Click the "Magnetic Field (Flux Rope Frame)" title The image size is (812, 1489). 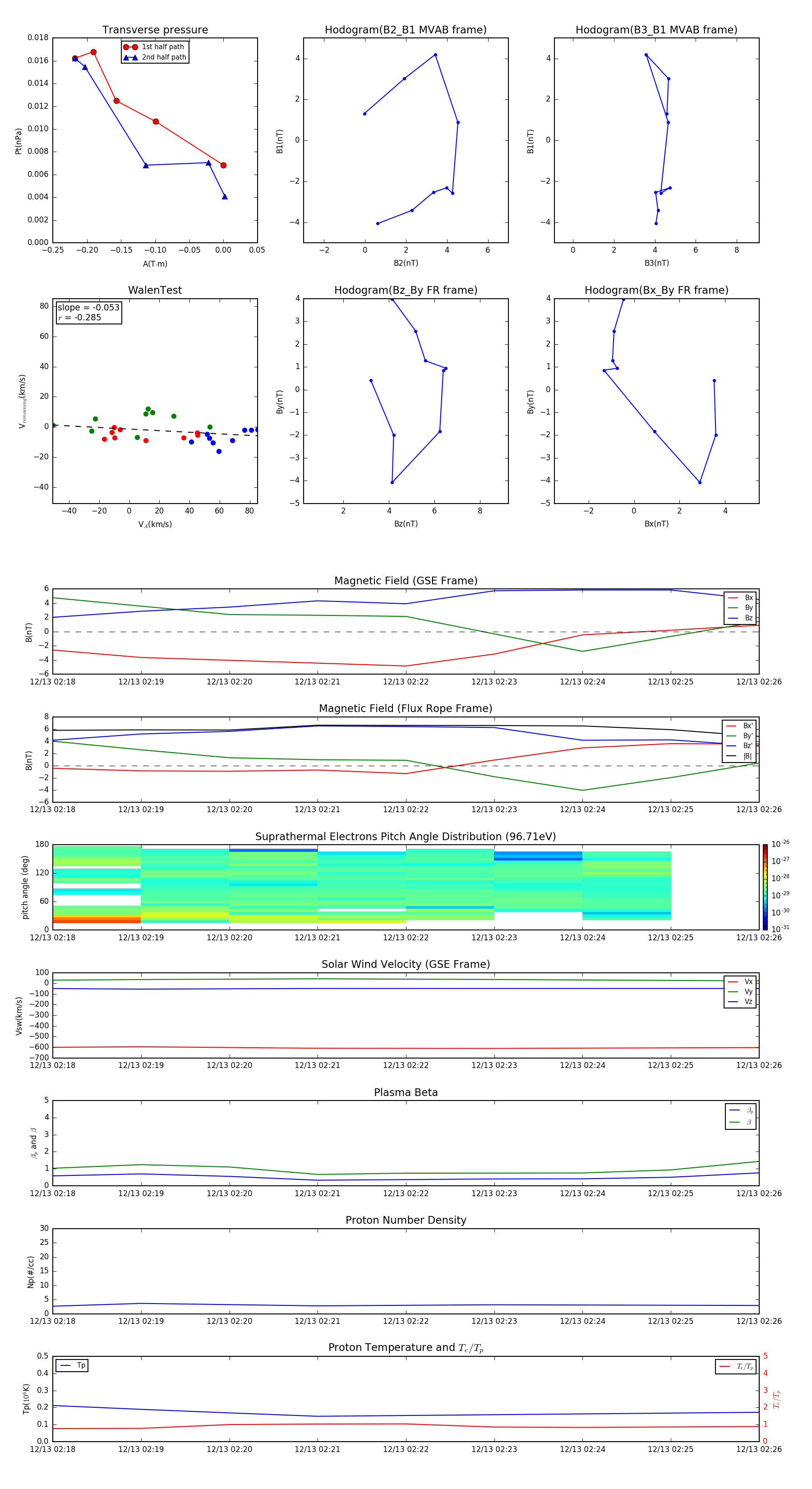click(x=406, y=709)
